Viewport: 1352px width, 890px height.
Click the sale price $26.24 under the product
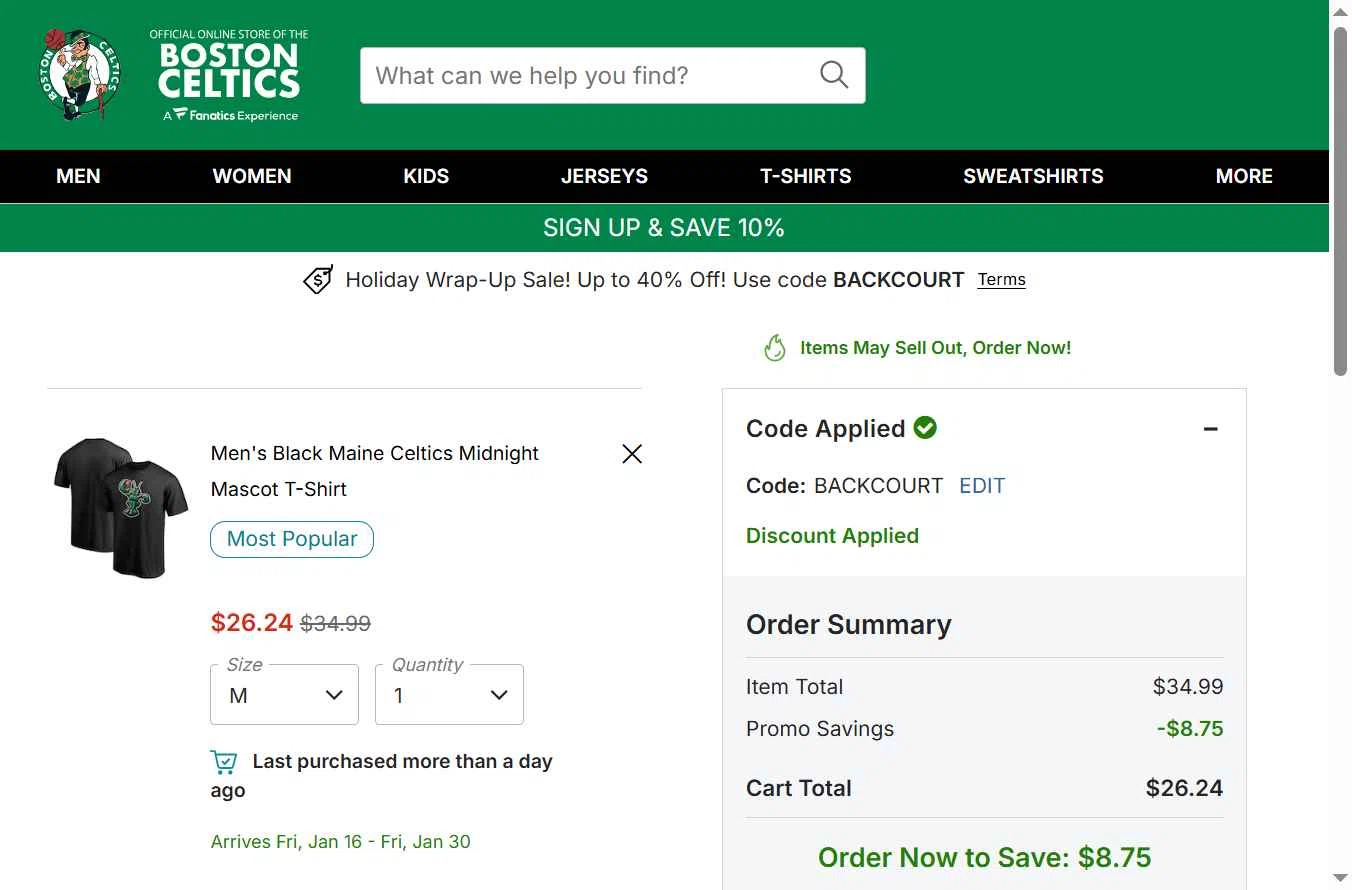click(252, 622)
